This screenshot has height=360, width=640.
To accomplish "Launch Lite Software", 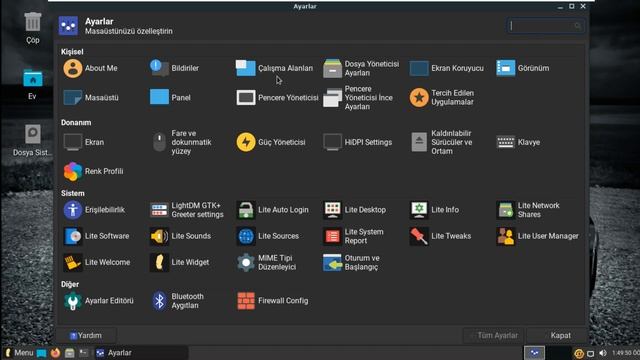I will 96,236.
